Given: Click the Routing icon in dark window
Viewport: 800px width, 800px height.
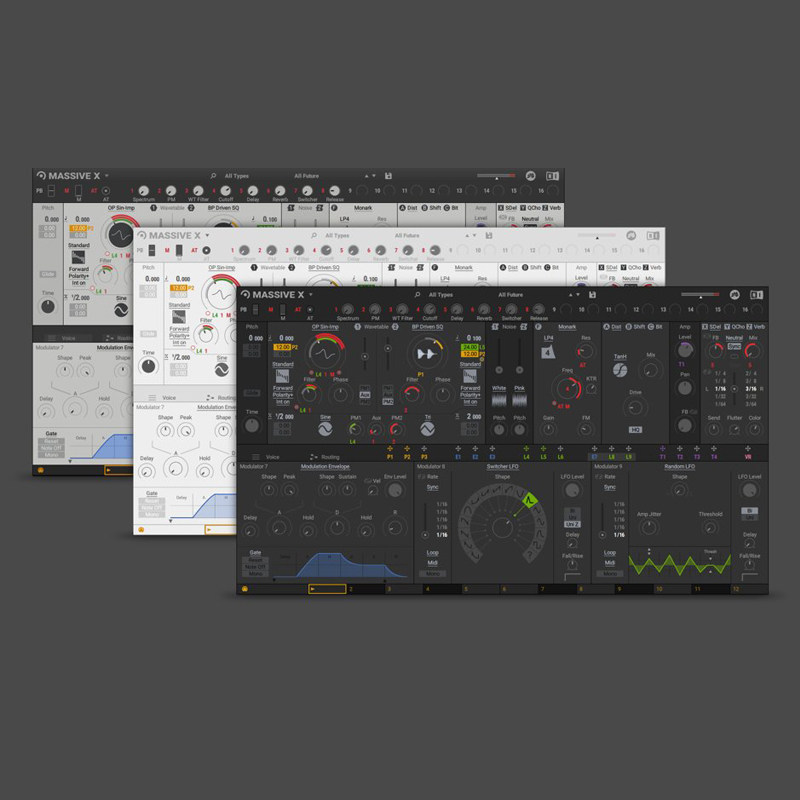Looking at the screenshot, I should click(314, 457).
